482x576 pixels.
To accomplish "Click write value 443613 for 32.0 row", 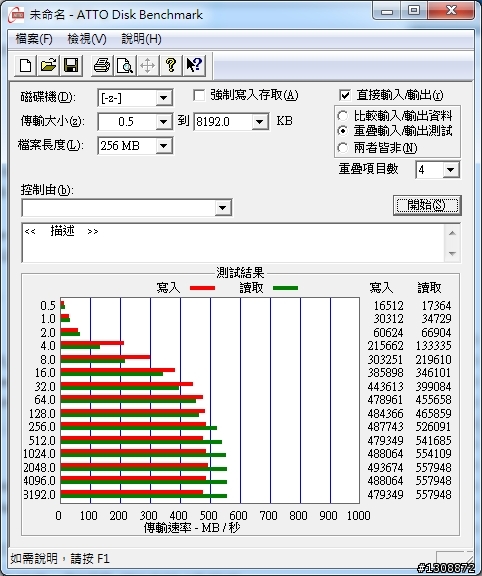I will click(385, 387).
